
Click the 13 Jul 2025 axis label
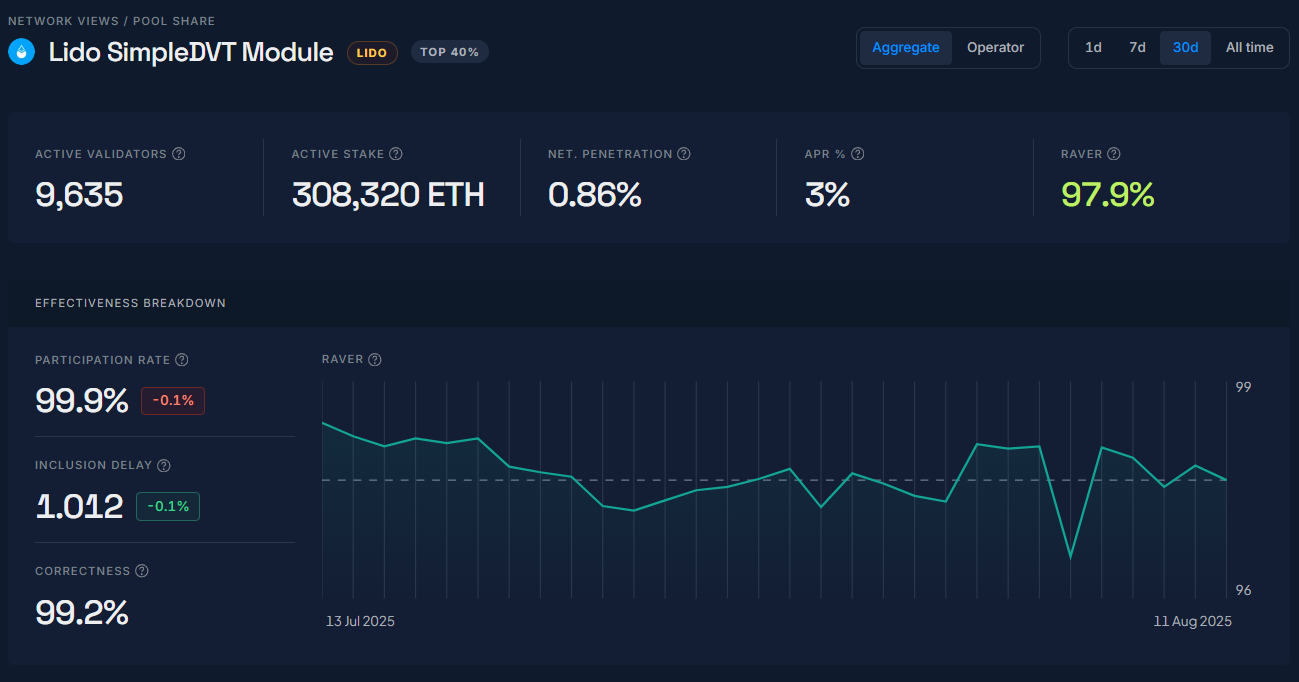[360, 621]
